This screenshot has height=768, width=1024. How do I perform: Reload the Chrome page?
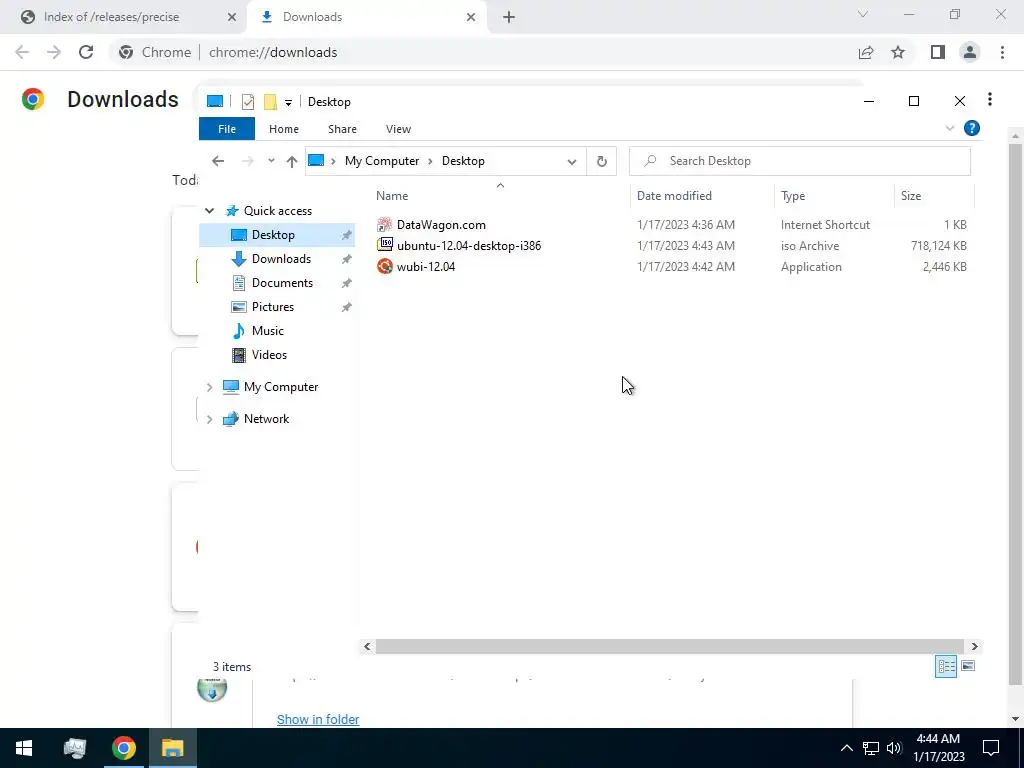point(86,52)
